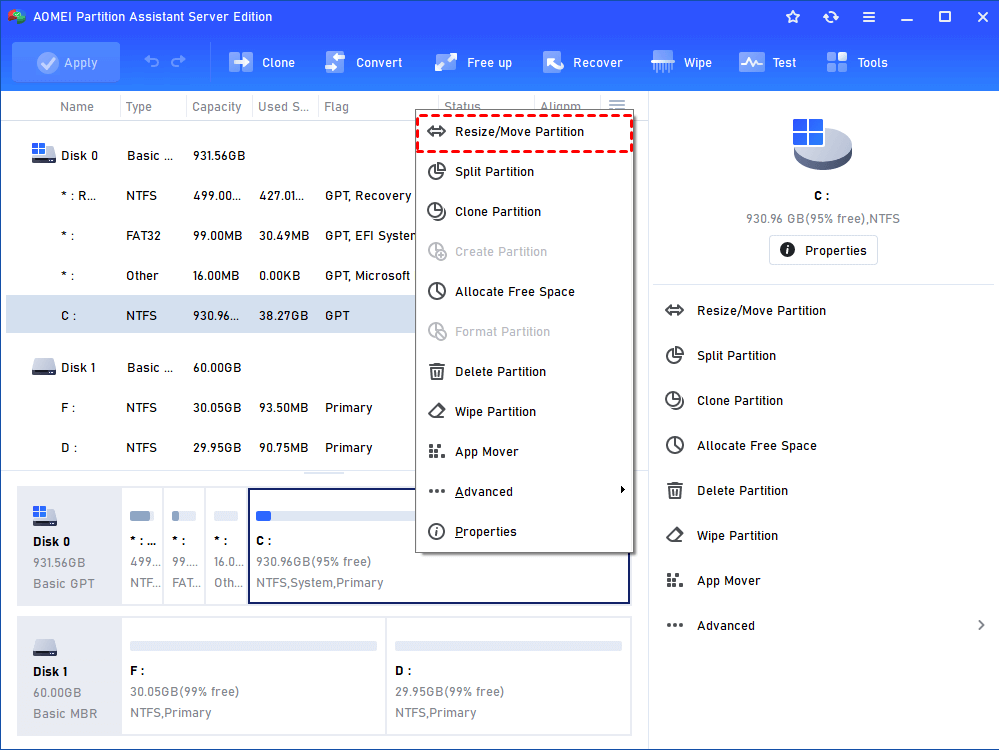Click the C: drive icon in right panel
The width and height of the screenshot is (999, 750).
point(822,144)
